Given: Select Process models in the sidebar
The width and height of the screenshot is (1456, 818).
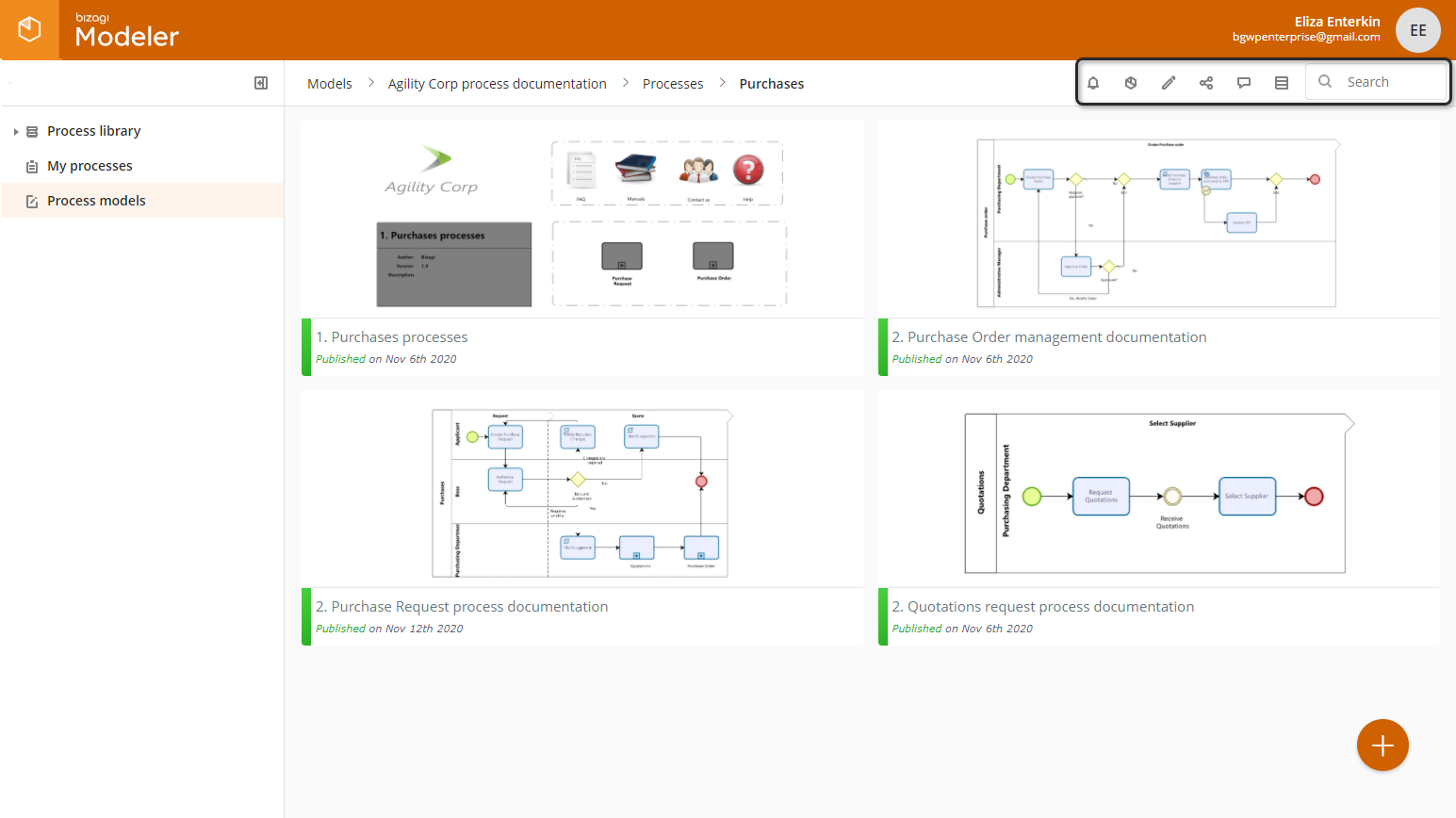Looking at the screenshot, I should click(x=142, y=201).
